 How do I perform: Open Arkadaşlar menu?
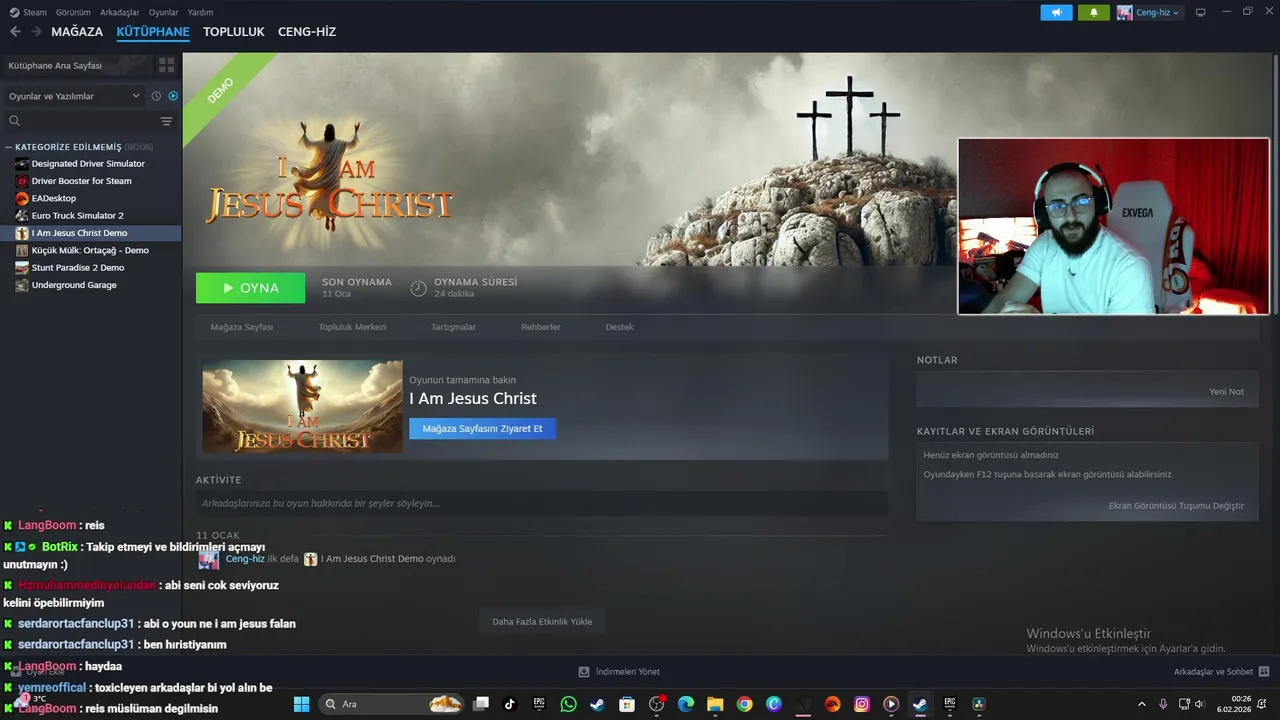pos(120,12)
